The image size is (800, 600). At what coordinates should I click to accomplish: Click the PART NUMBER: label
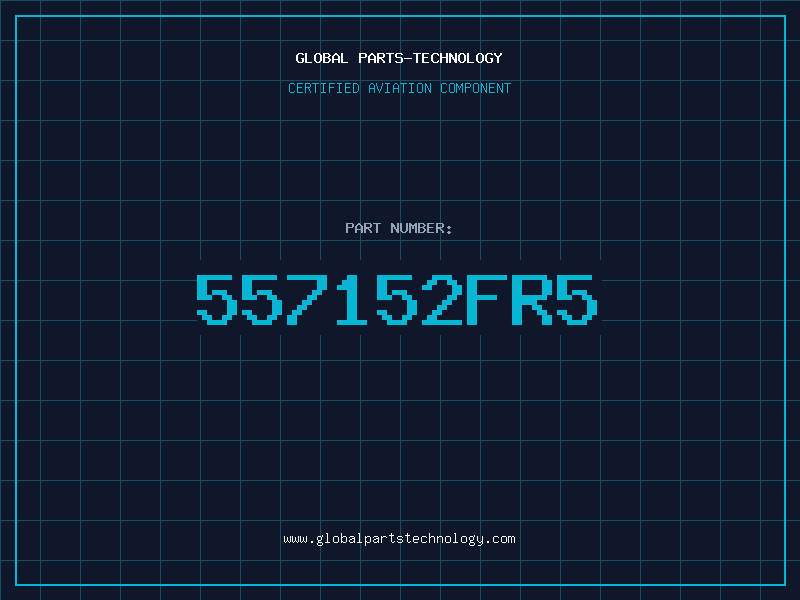click(x=399, y=228)
